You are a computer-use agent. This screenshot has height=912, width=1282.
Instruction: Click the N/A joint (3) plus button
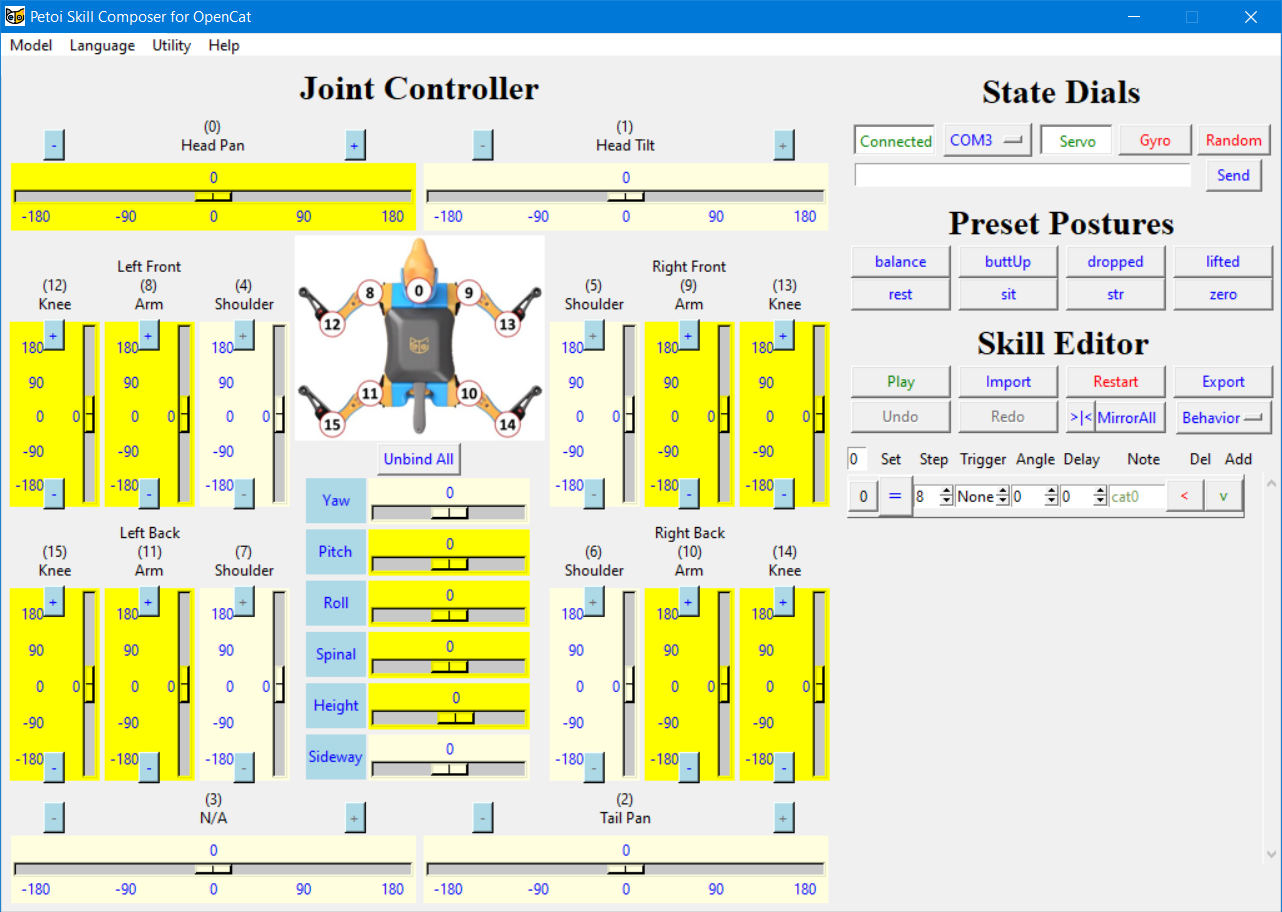click(x=354, y=818)
